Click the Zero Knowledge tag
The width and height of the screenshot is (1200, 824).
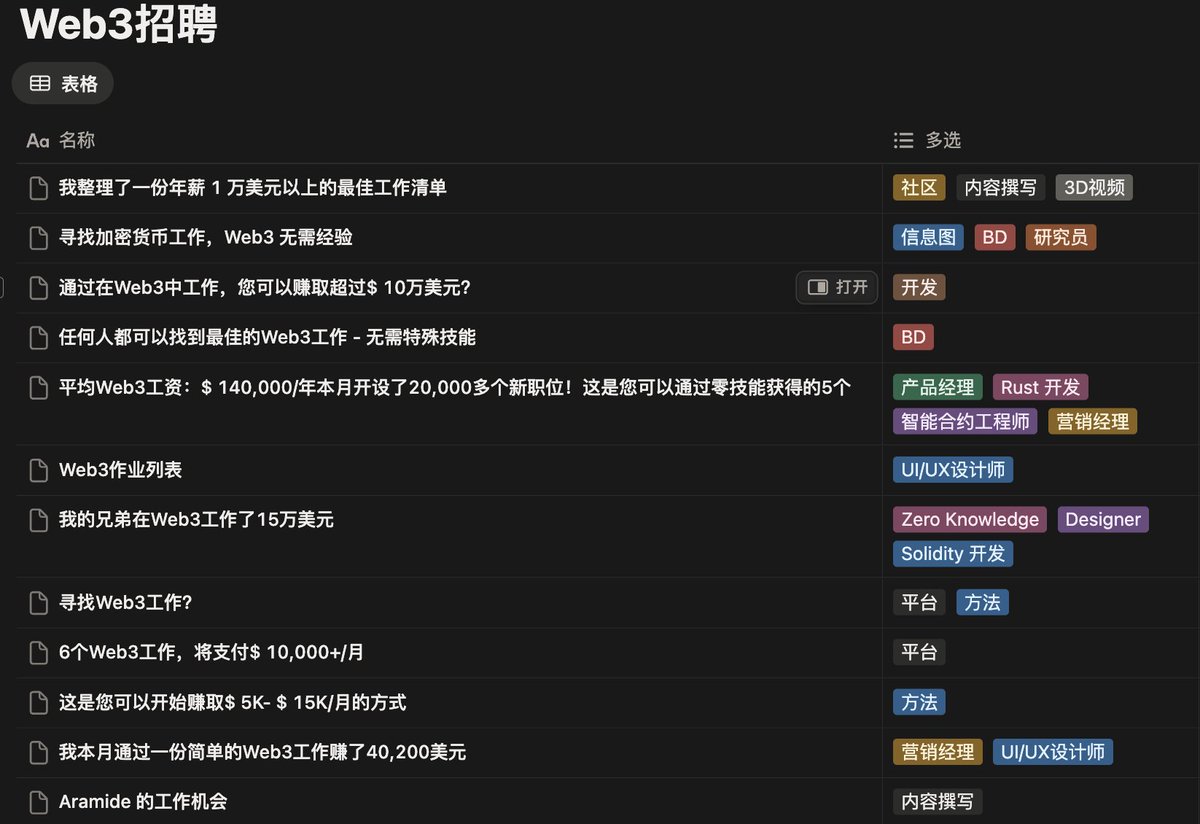tap(969, 519)
